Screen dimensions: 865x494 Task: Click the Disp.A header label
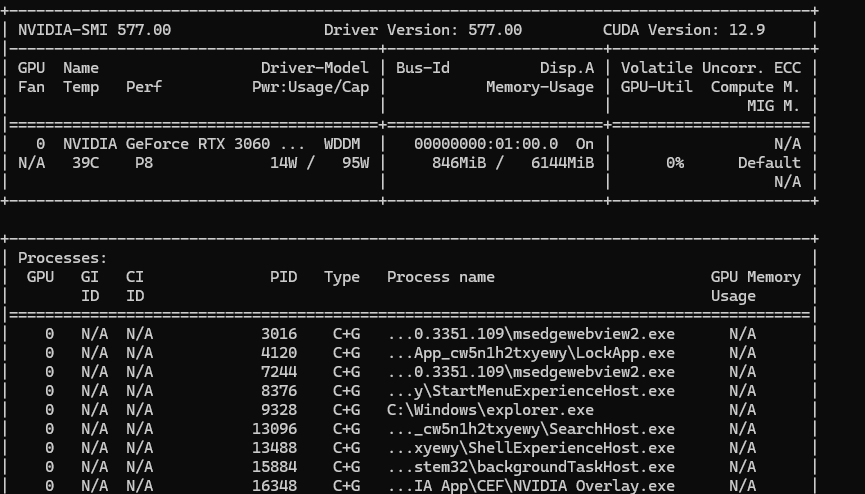coord(567,68)
